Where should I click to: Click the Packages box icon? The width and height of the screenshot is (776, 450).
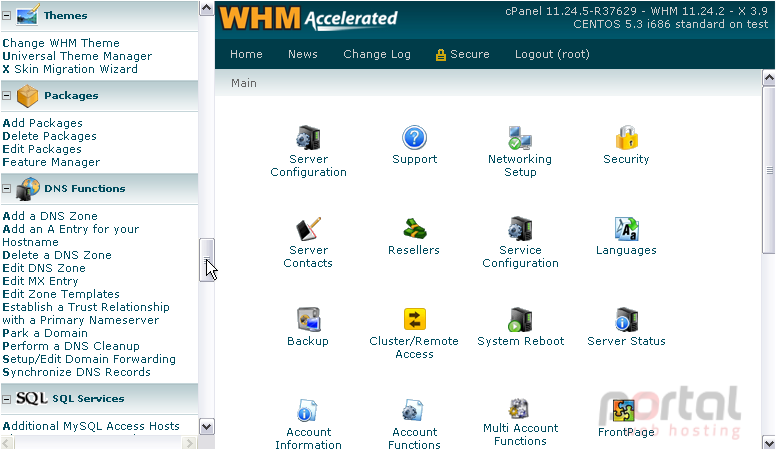coord(27,96)
